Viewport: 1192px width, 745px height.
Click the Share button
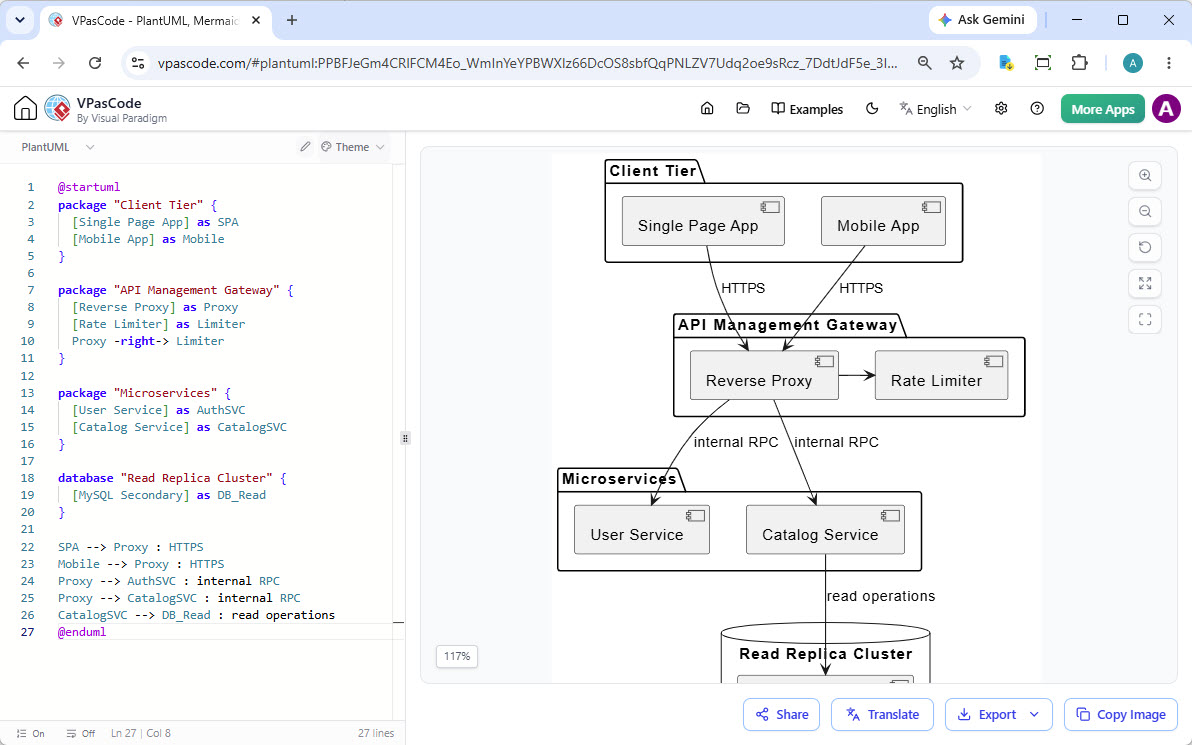[781, 715]
